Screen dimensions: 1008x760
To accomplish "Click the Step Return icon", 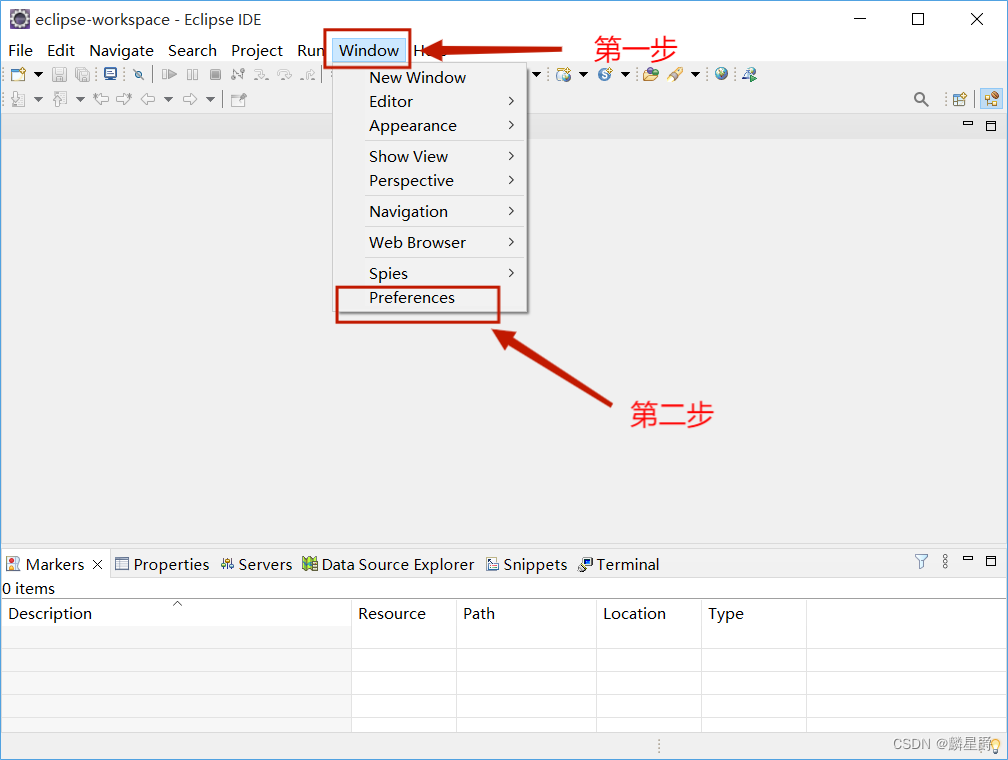I will tap(308, 75).
